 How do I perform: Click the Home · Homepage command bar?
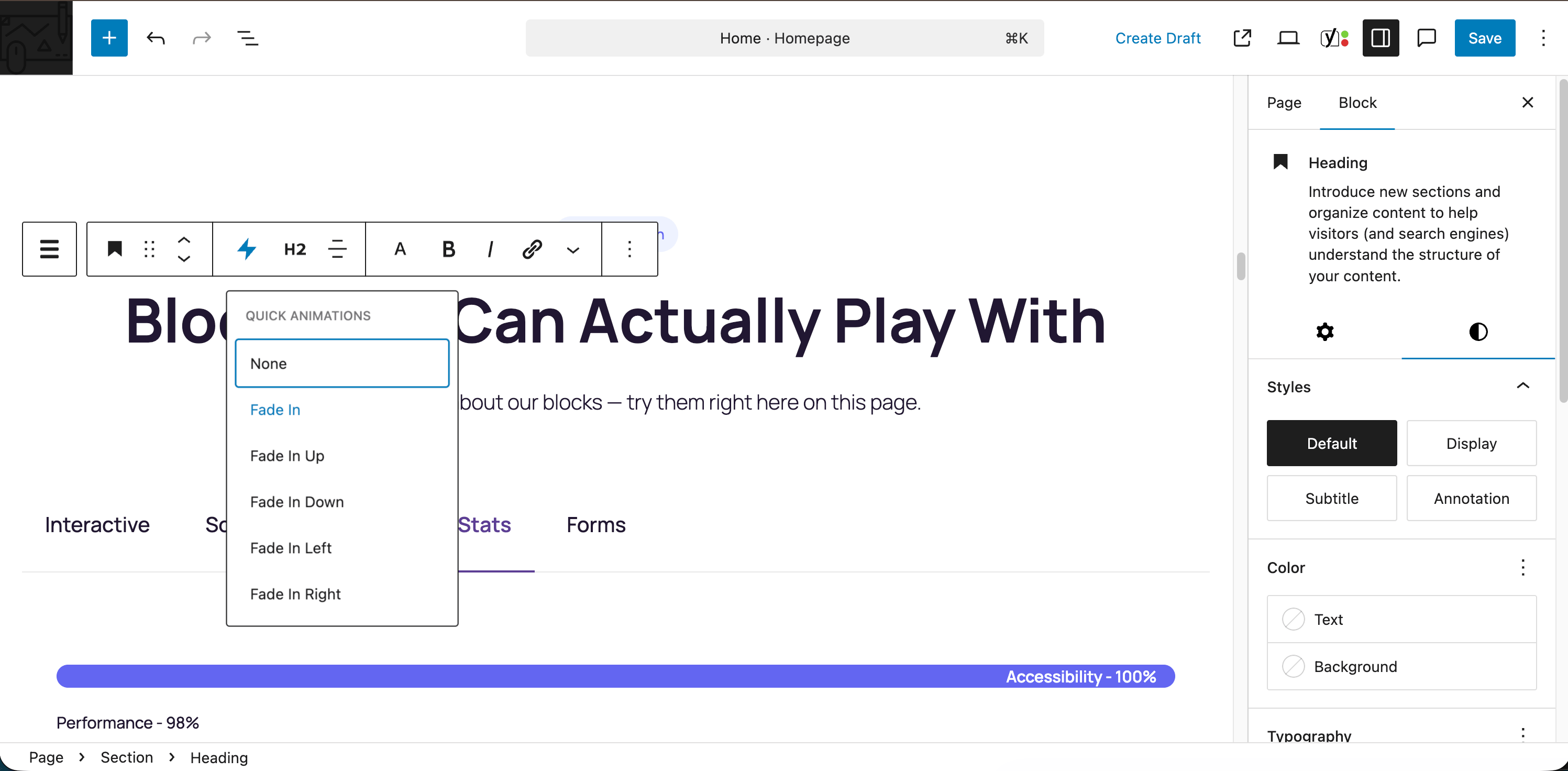click(x=784, y=38)
